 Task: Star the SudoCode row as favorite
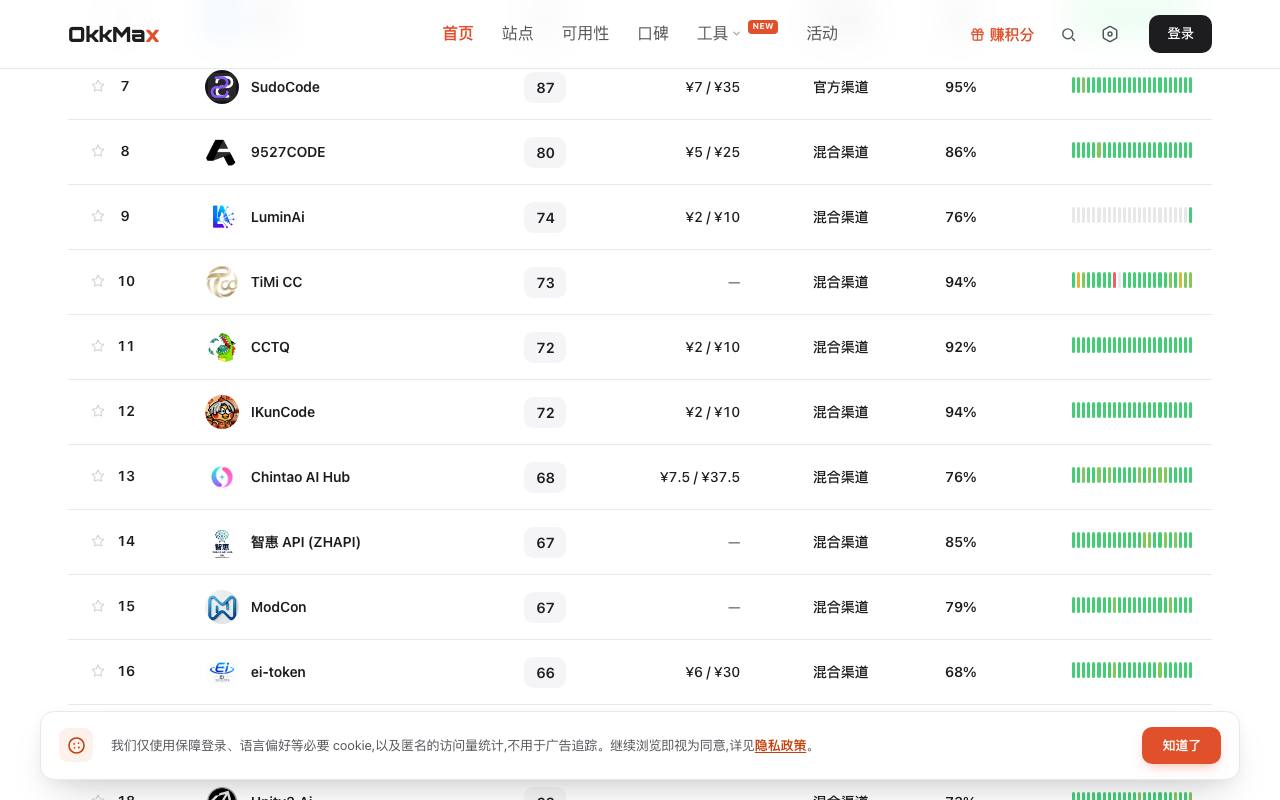point(98,86)
